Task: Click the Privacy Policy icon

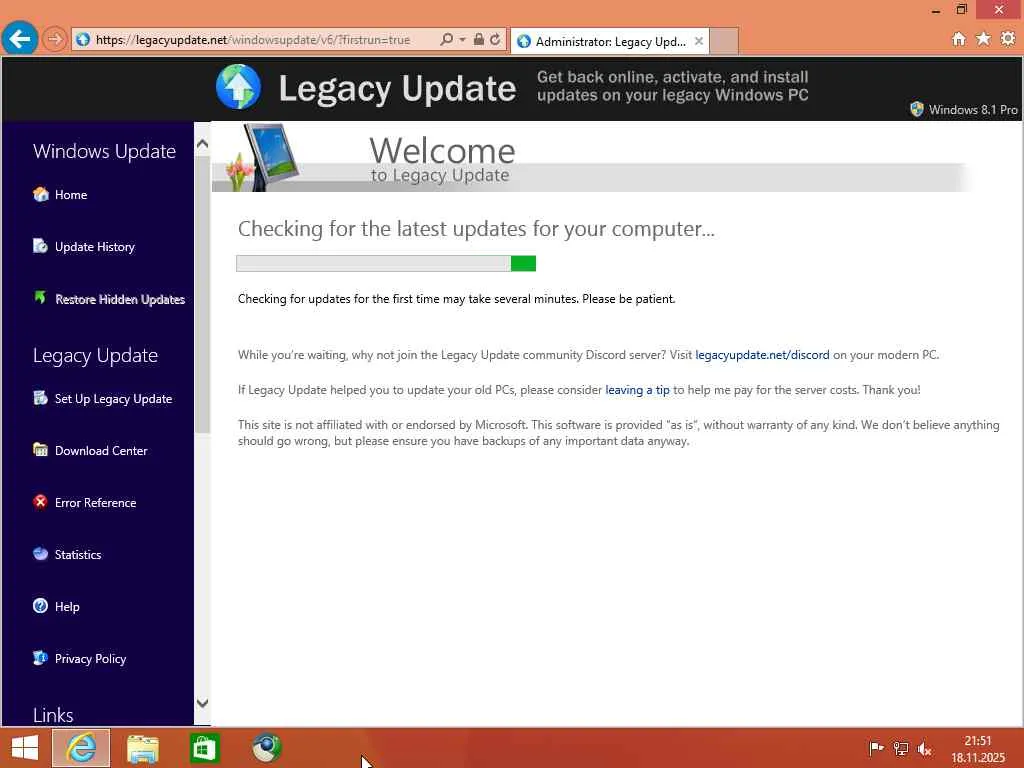Action: pyautogui.click(x=40, y=657)
